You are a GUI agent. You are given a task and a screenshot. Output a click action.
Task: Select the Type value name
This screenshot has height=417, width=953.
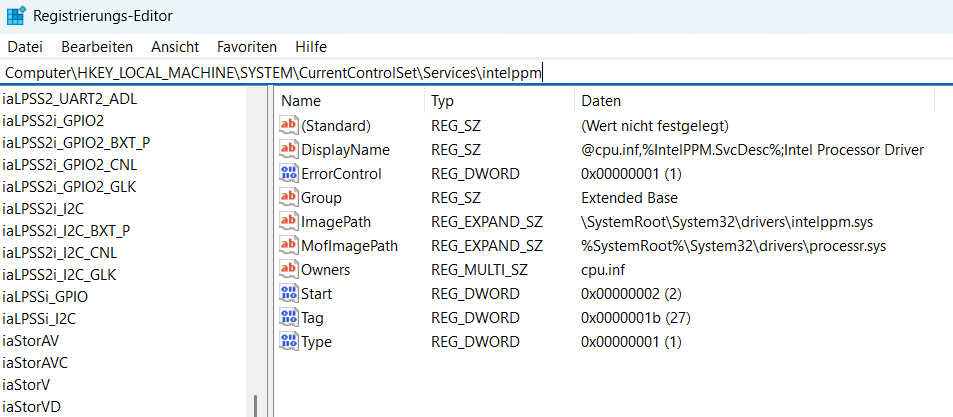(317, 342)
